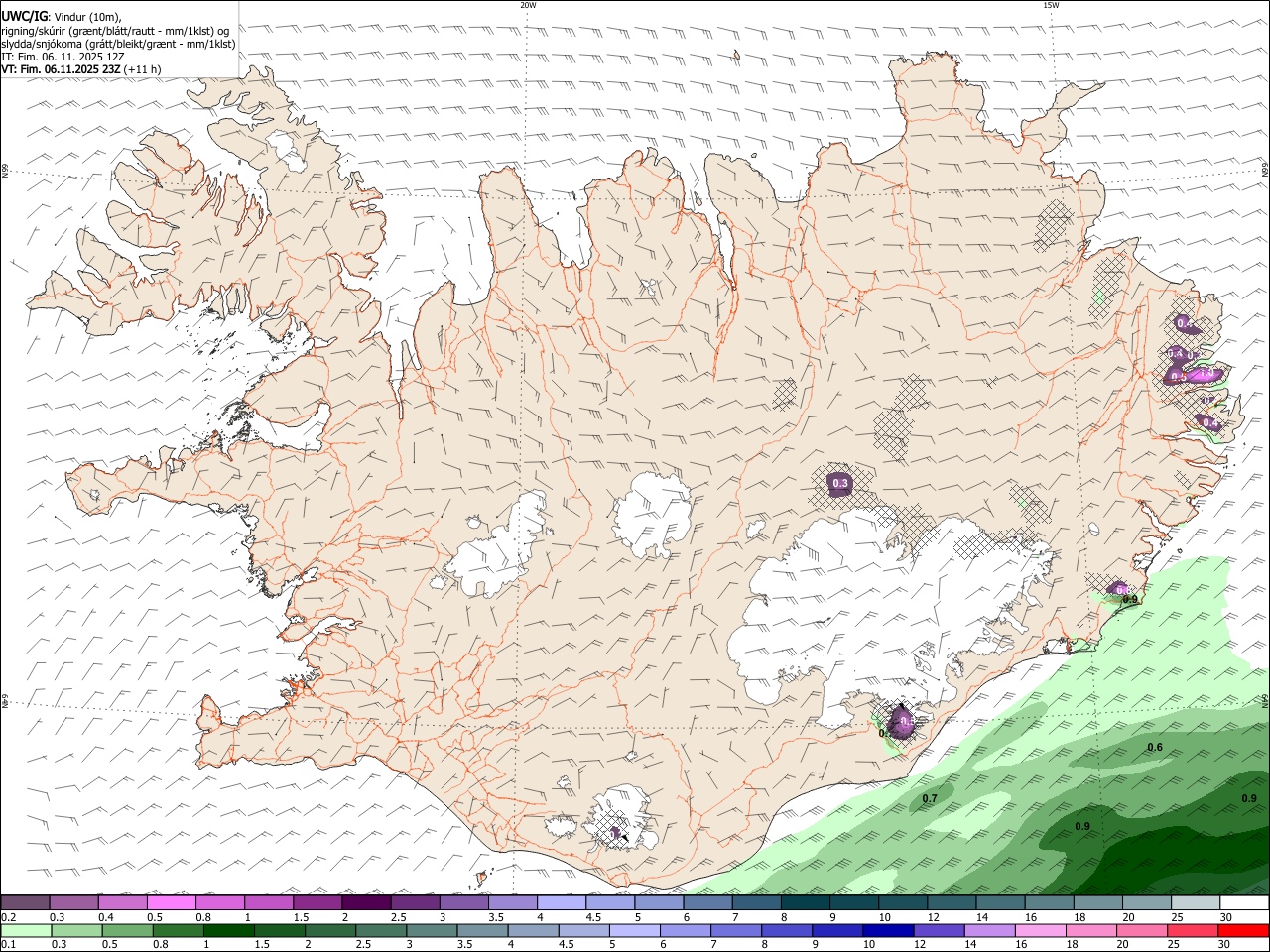Select lower-row slate blue swatch labeled 4

point(532,931)
